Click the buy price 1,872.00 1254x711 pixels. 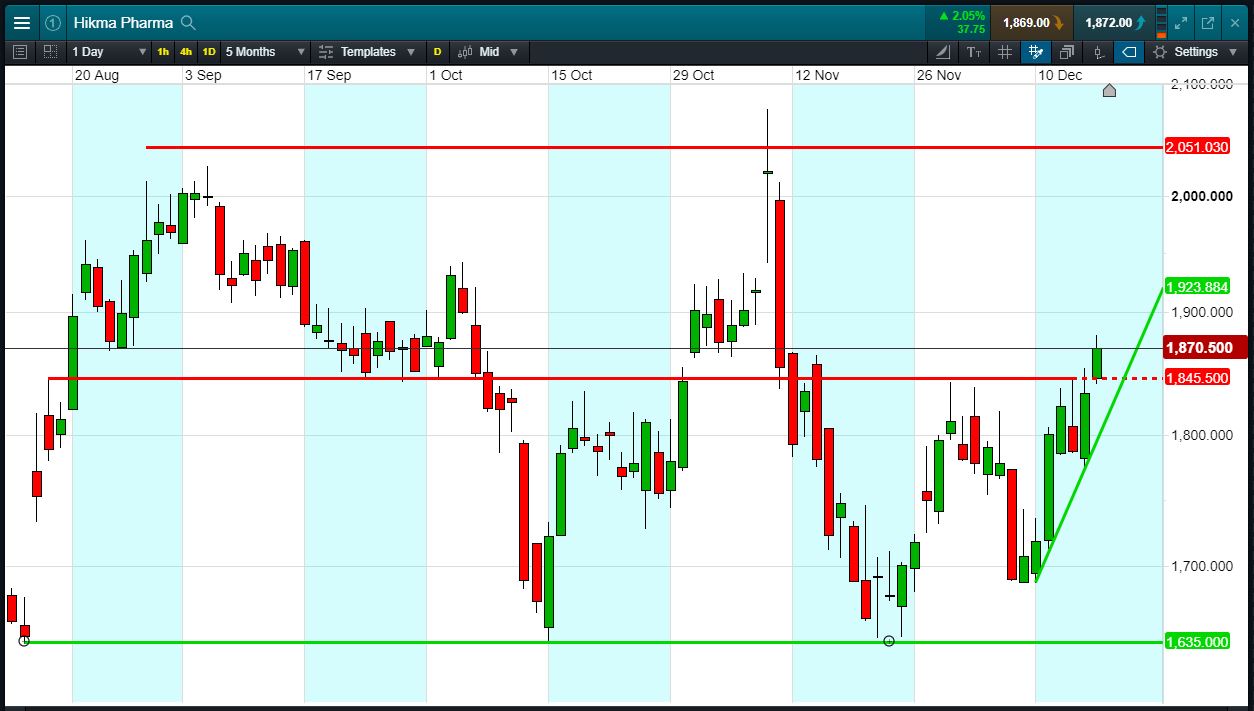[1115, 22]
